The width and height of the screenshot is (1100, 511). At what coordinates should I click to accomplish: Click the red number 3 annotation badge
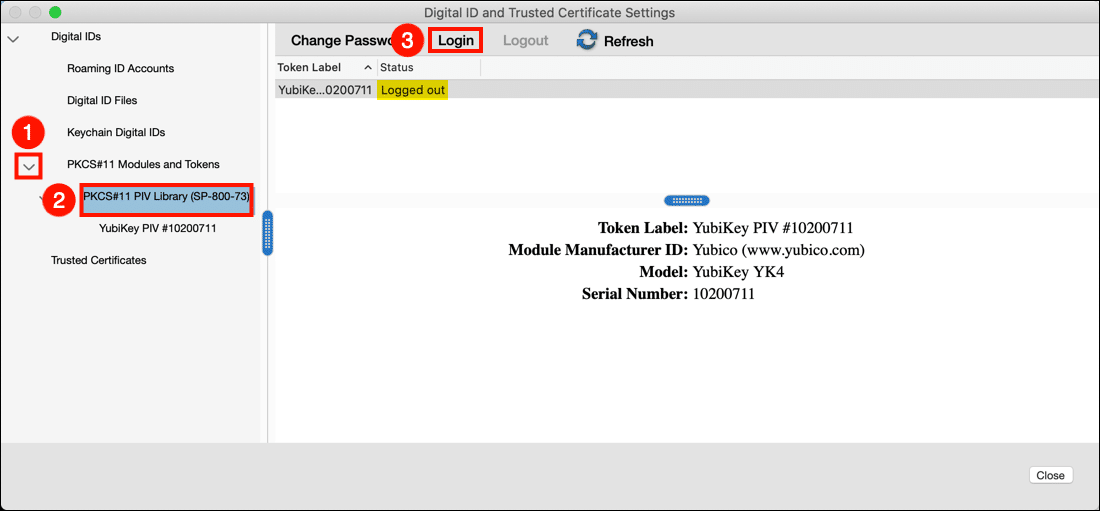pos(406,41)
